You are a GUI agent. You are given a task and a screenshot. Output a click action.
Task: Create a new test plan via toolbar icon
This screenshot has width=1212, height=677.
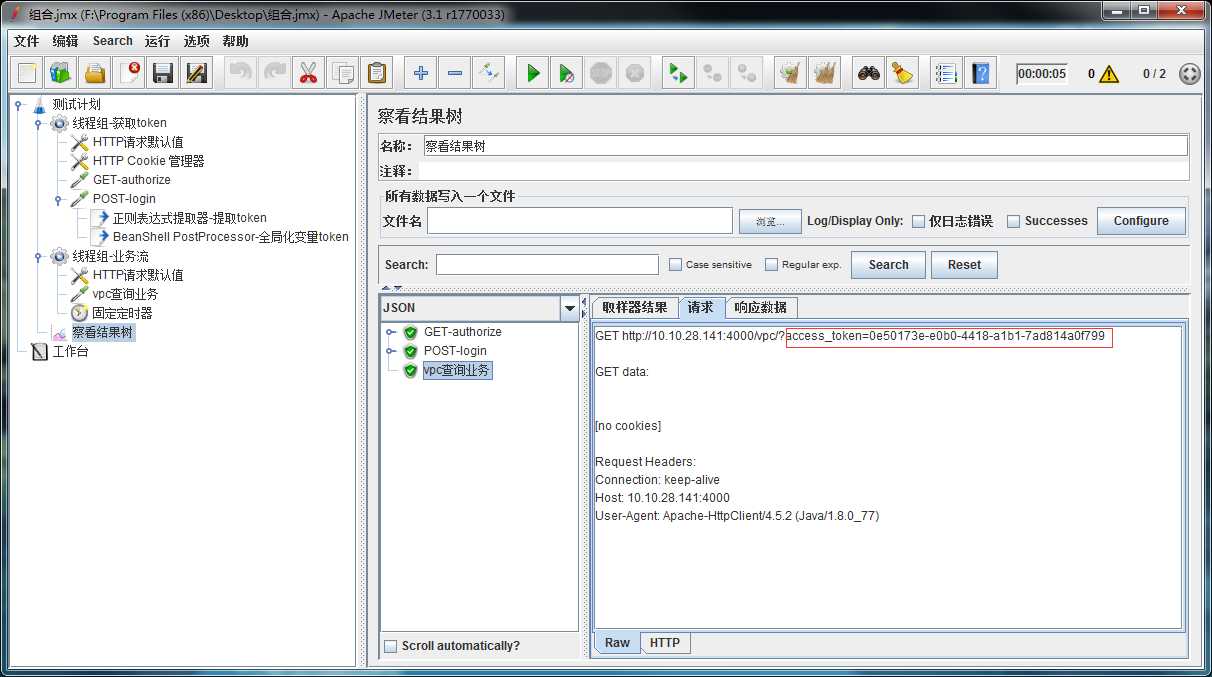(27, 73)
